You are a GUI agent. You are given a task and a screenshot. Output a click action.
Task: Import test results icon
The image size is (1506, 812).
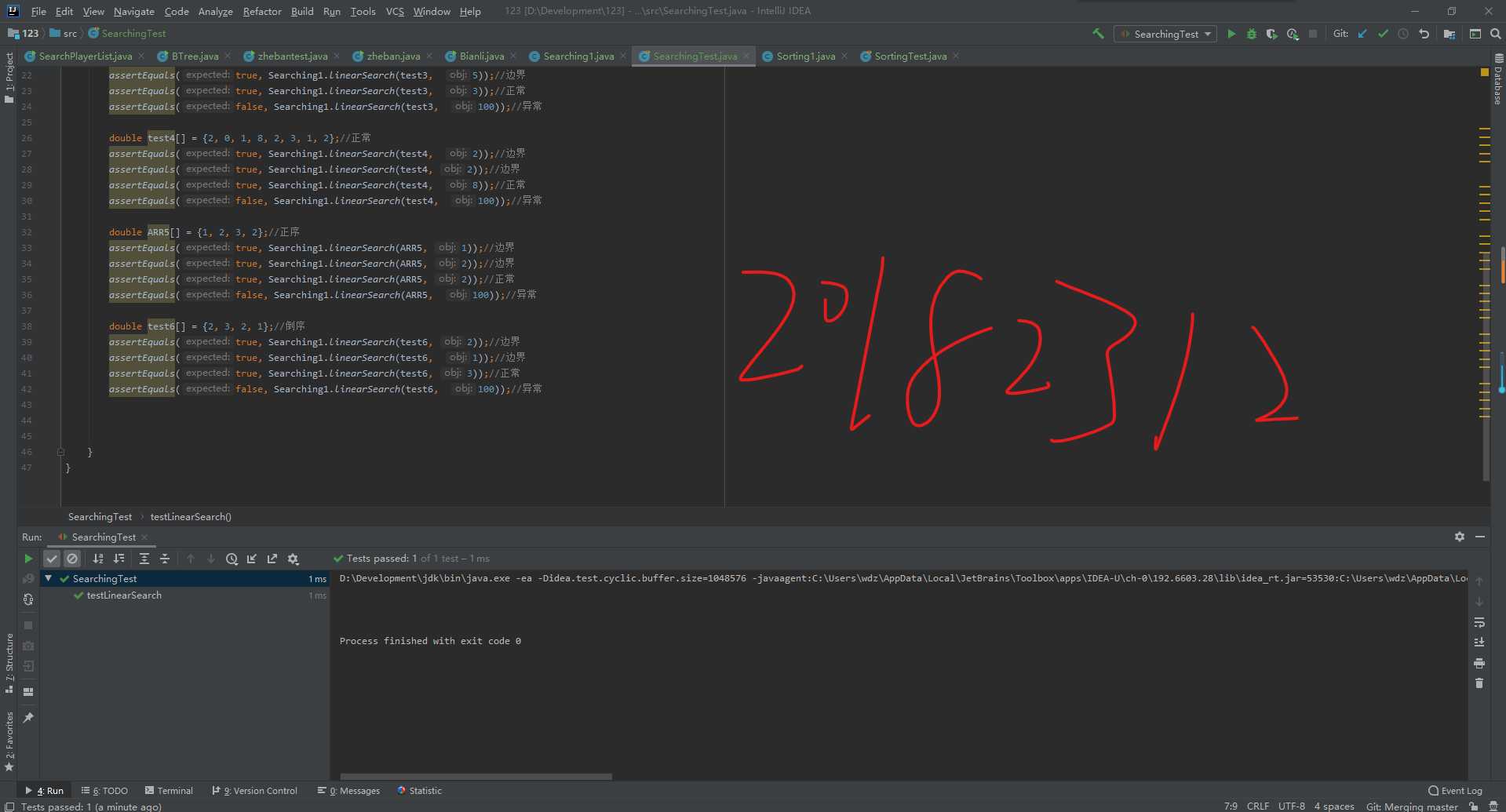pos(252,559)
